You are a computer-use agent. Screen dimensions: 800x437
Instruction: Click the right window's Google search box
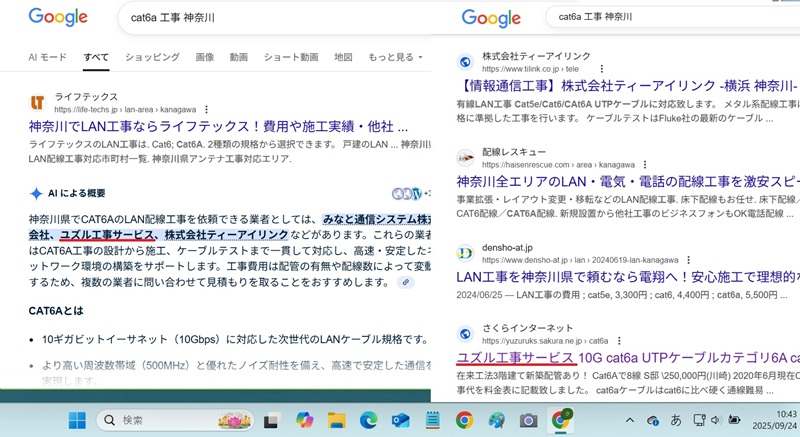pyautogui.click(x=672, y=17)
